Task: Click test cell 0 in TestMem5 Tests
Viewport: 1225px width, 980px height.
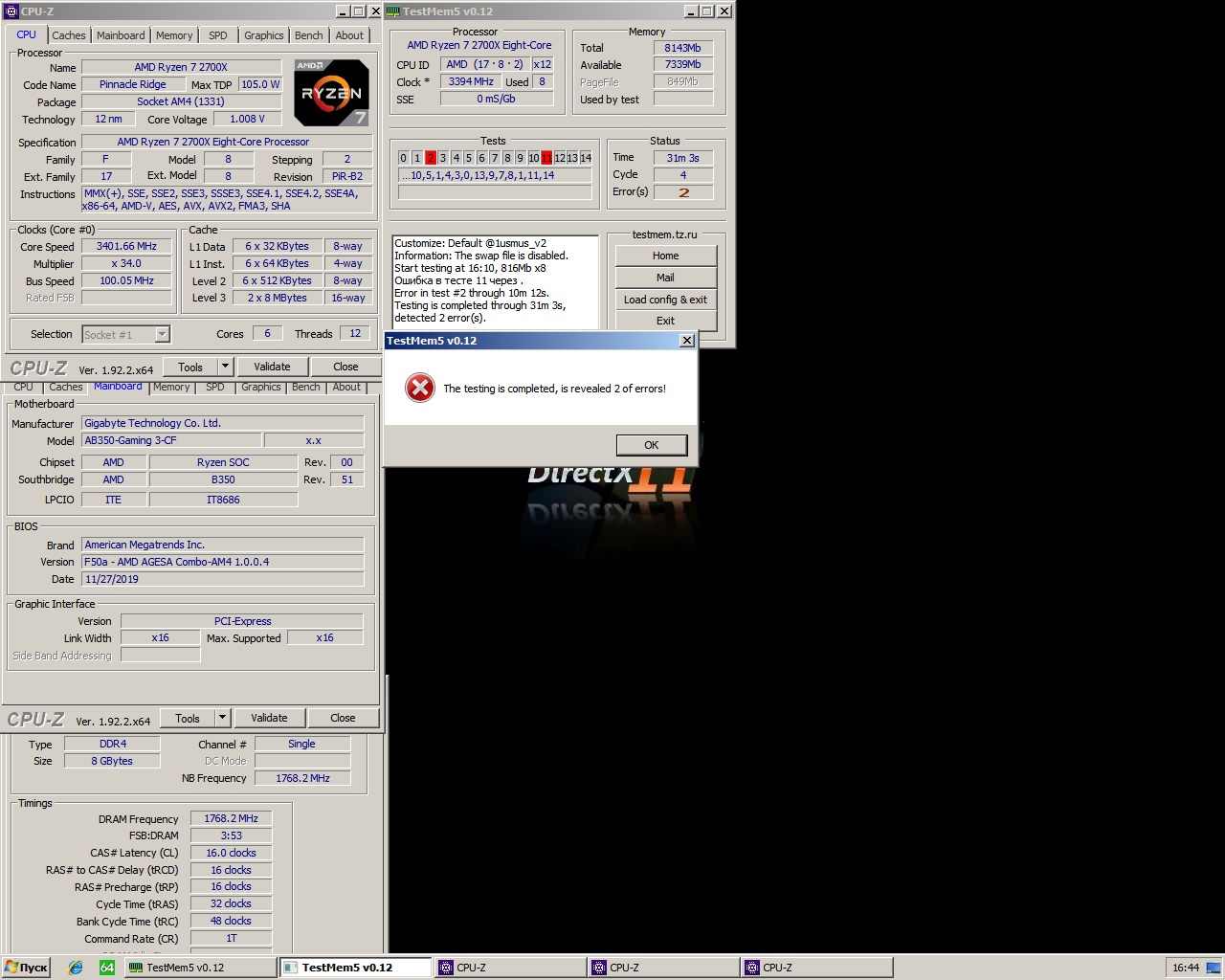Action: [x=404, y=158]
